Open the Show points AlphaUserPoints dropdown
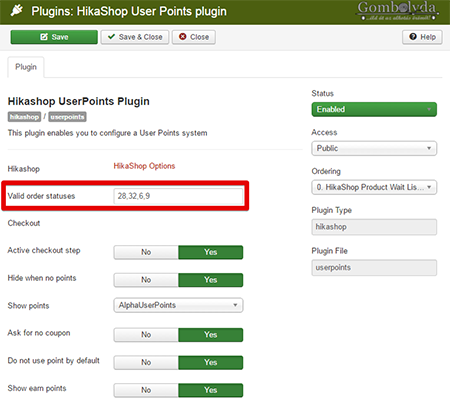Image resolution: width=450 pixels, height=411 pixels. click(178, 305)
